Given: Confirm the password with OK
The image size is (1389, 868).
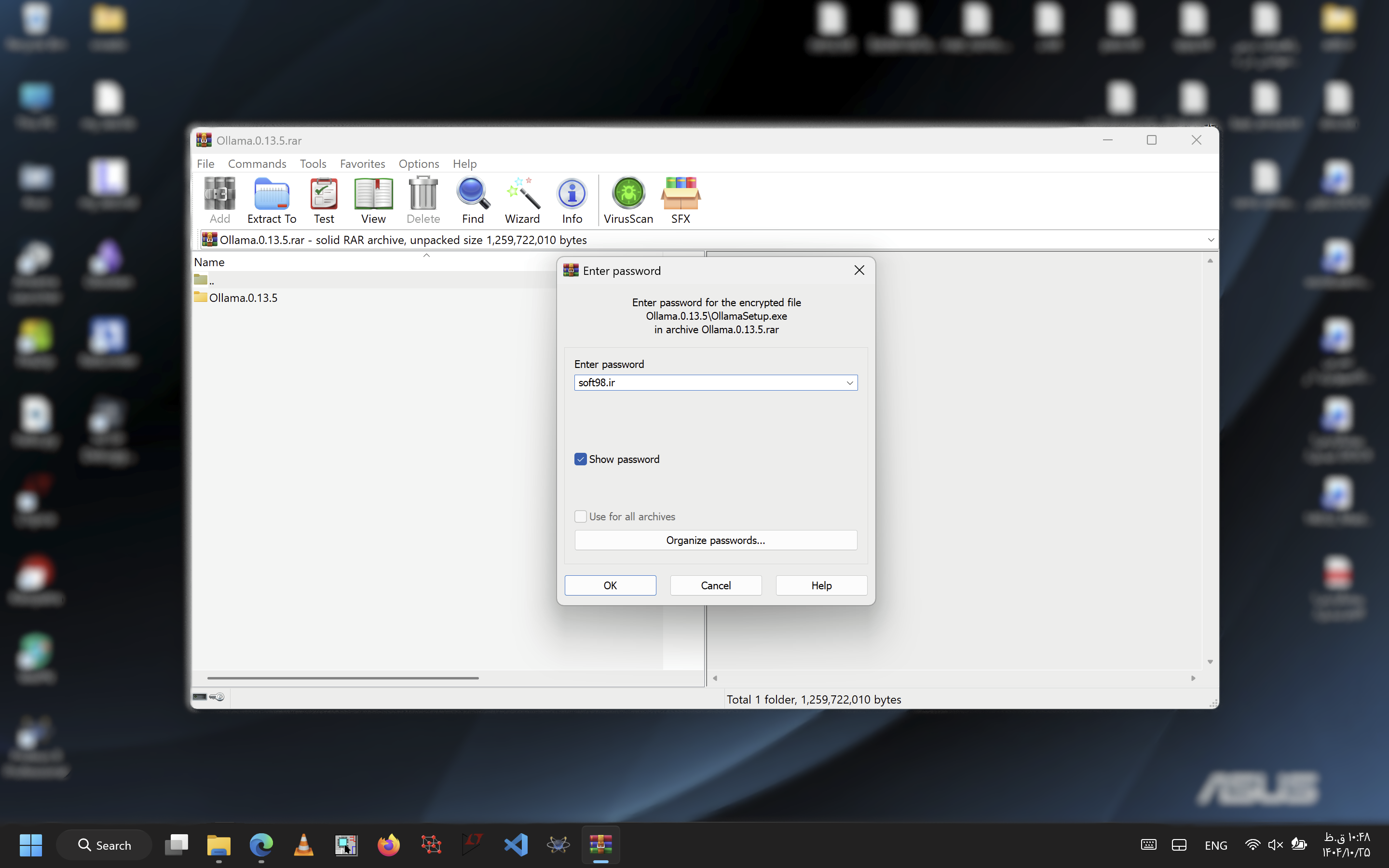Looking at the screenshot, I should point(610,585).
